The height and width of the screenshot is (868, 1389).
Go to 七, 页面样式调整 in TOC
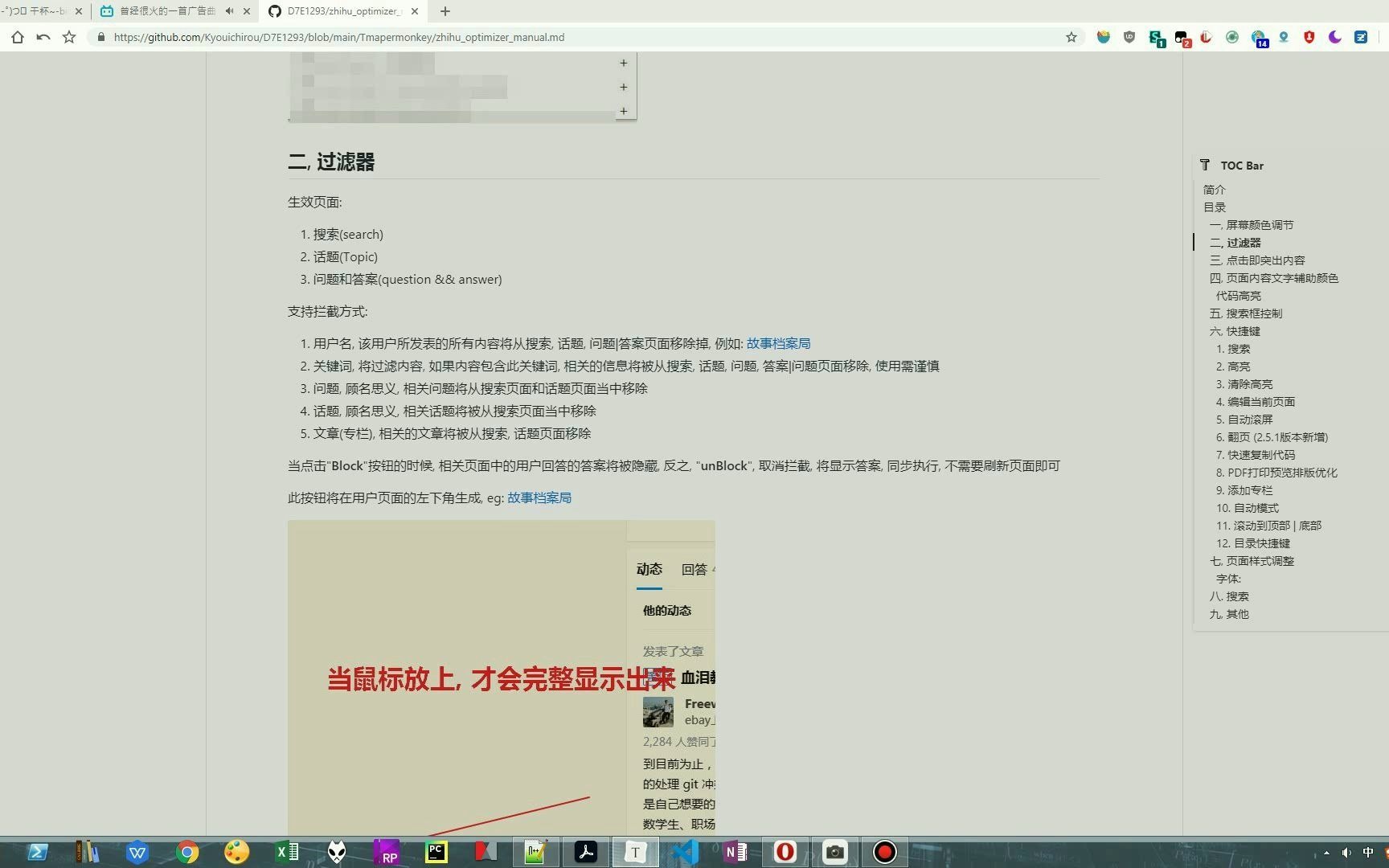pyautogui.click(x=1252, y=561)
